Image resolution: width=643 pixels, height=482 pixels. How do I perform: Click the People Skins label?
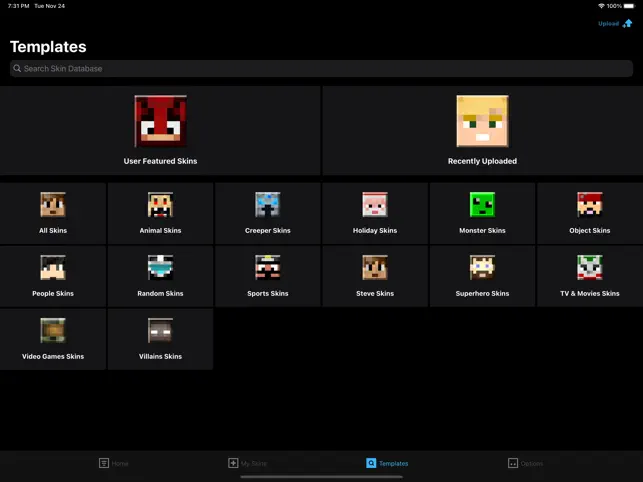tap(53, 293)
